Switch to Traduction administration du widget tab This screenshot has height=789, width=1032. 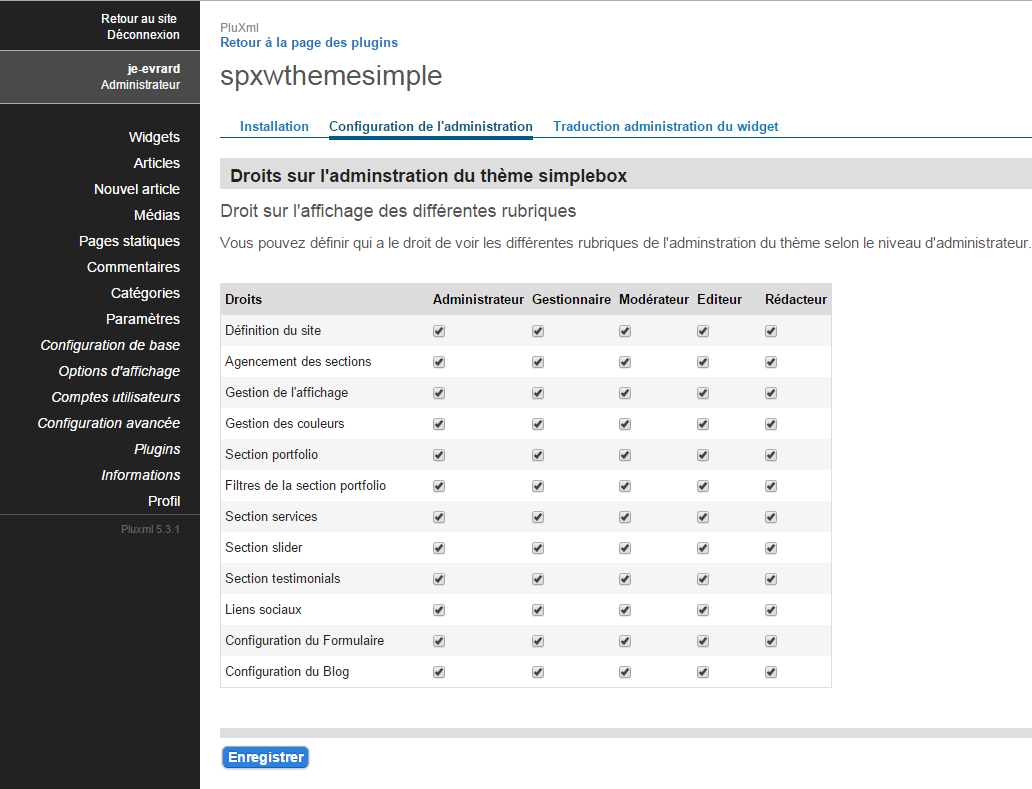[665, 127]
